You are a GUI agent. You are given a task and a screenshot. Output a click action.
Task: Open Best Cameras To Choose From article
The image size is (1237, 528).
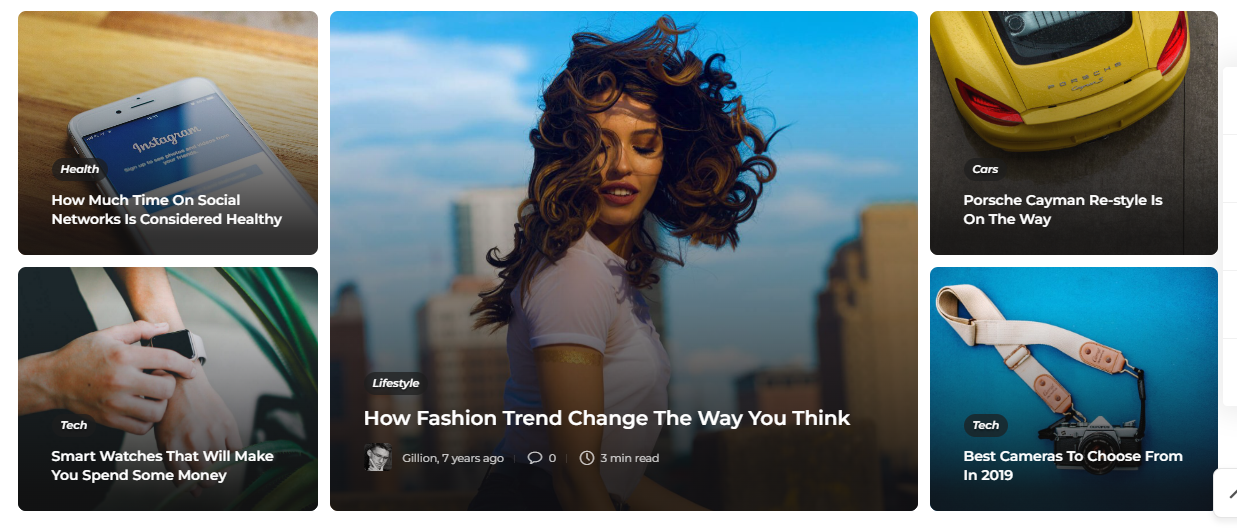(x=1073, y=465)
